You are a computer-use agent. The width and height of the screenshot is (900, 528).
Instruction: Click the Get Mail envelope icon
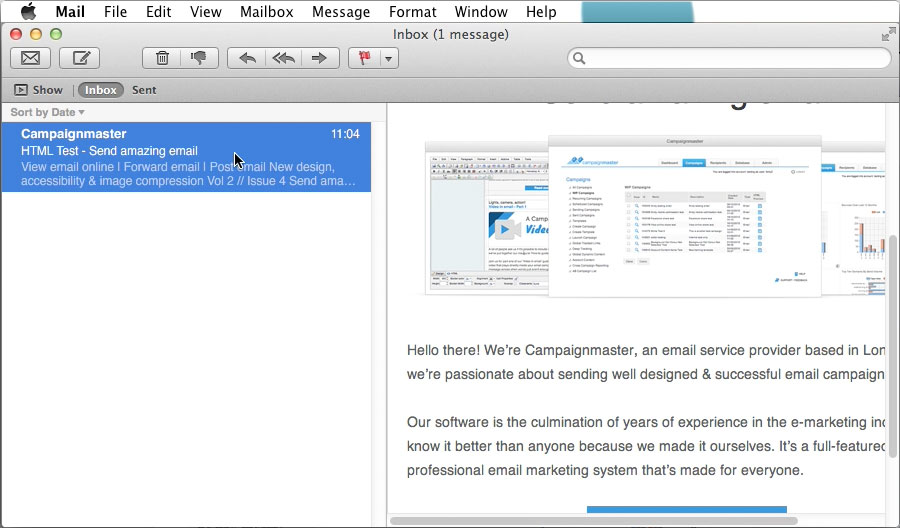tap(30, 58)
